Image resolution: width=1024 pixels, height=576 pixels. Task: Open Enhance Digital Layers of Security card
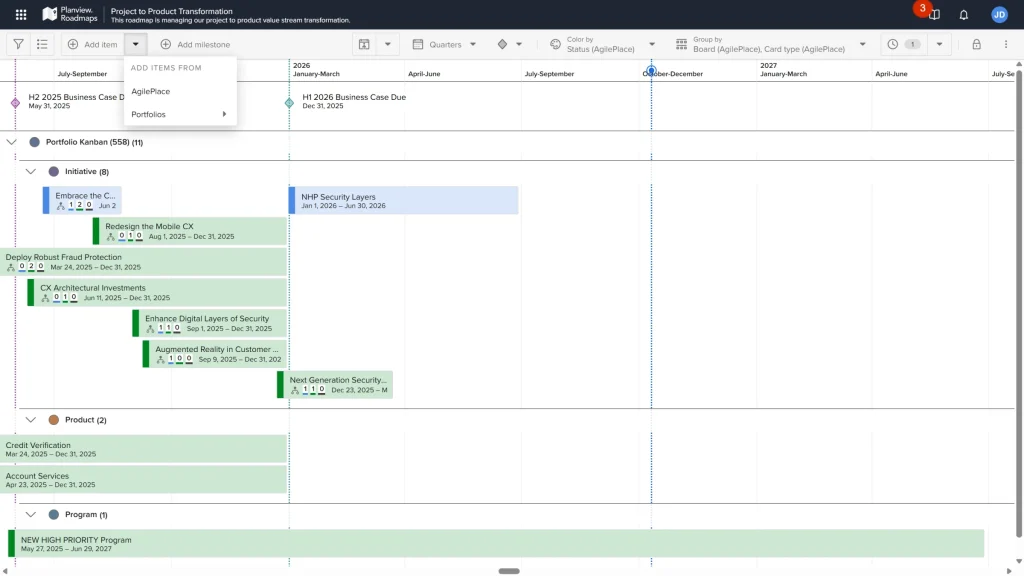click(210, 323)
